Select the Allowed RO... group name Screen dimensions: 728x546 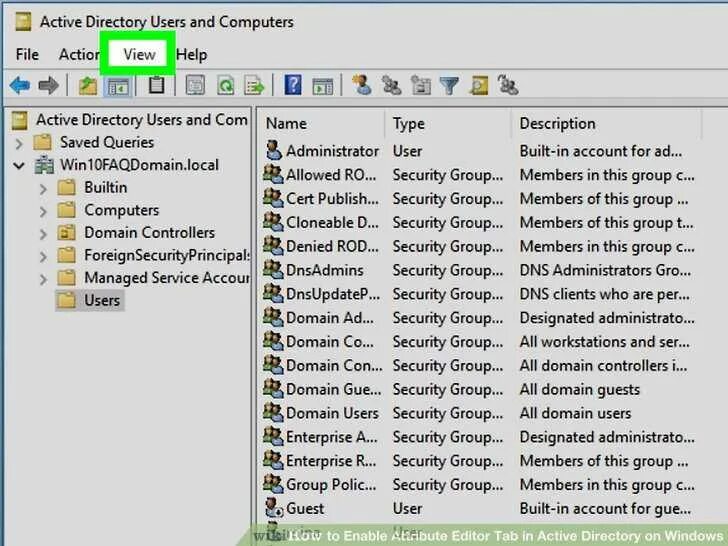[331, 175]
